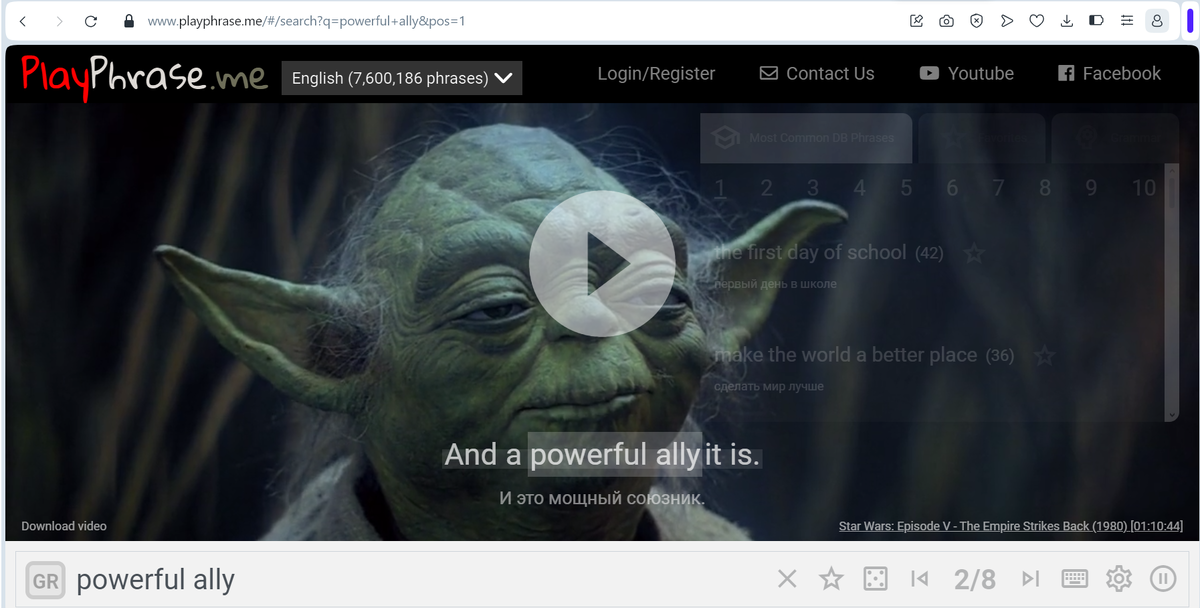Select word-count filter 5
The height and width of the screenshot is (608, 1200).
[x=906, y=188]
